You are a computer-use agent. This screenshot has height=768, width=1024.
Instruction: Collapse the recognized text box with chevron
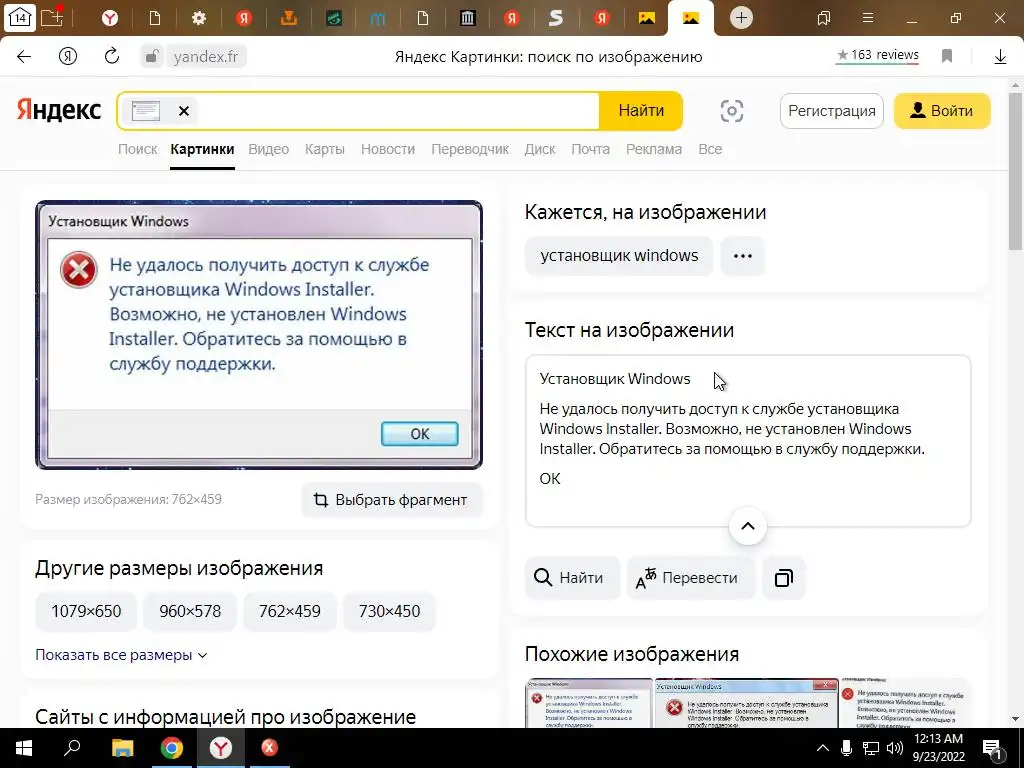pos(748,526)
